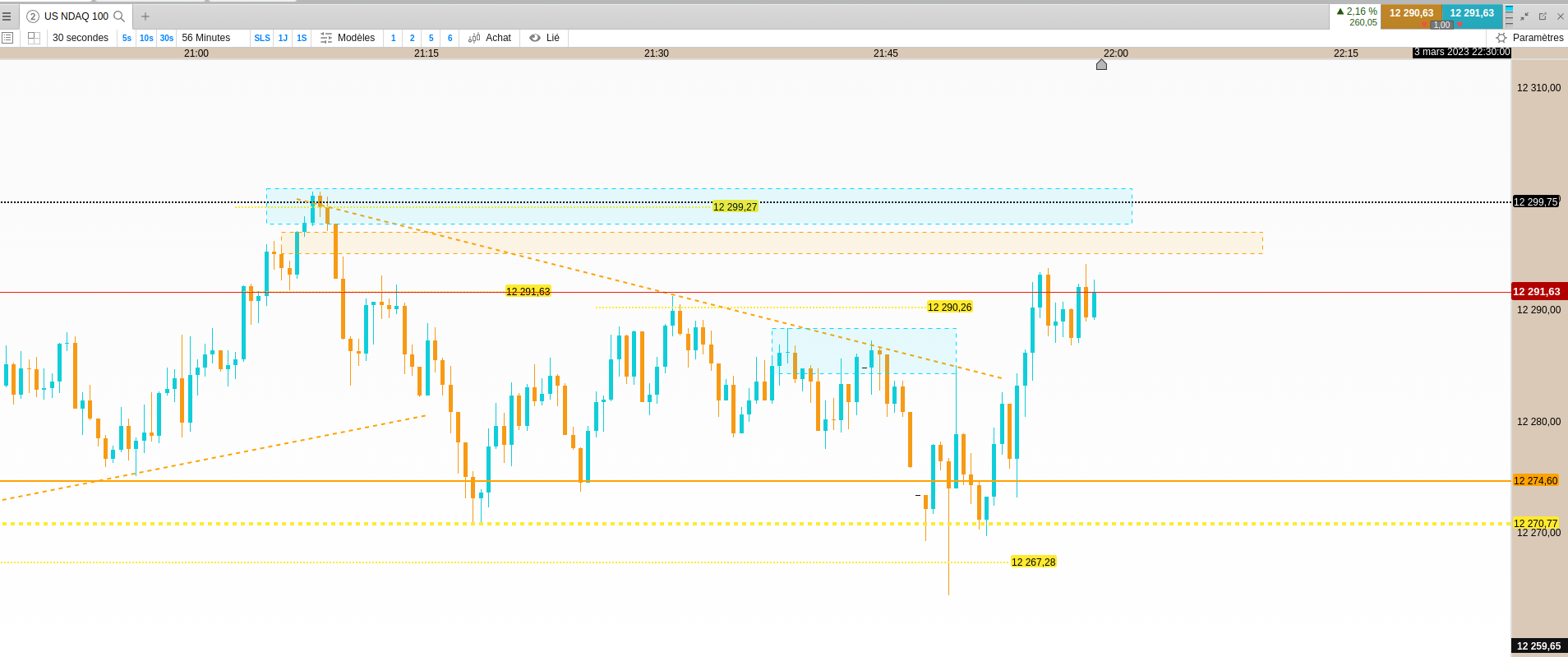Click the search magnifier beside US NDAQ 100

pyautogui.click(x=119, y=16)
